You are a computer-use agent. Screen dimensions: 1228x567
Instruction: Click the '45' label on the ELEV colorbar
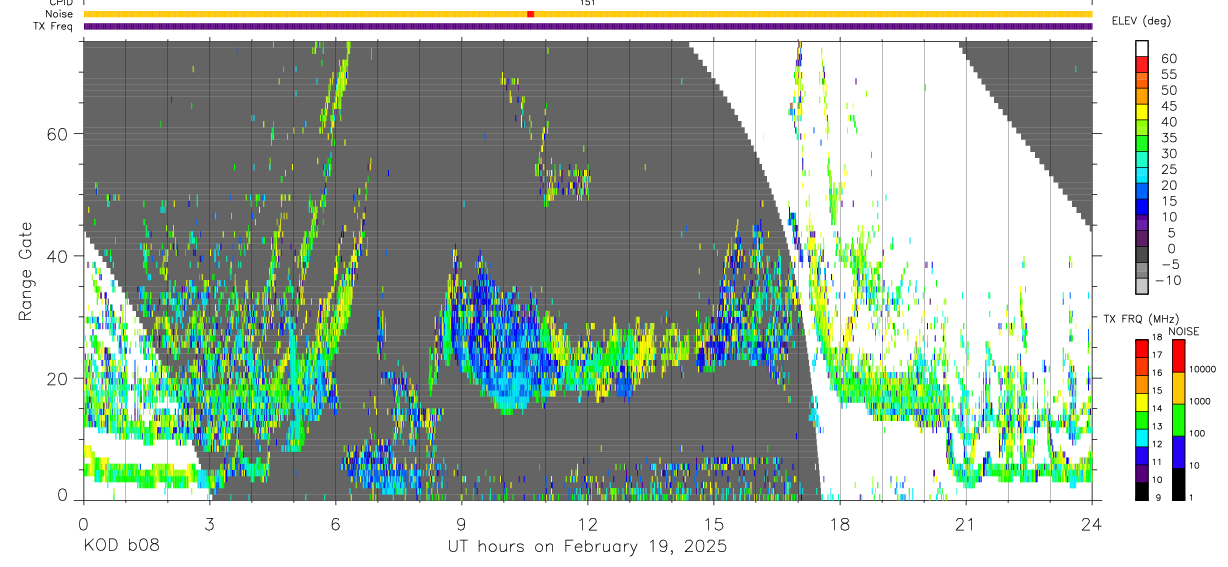[1169, 106]
